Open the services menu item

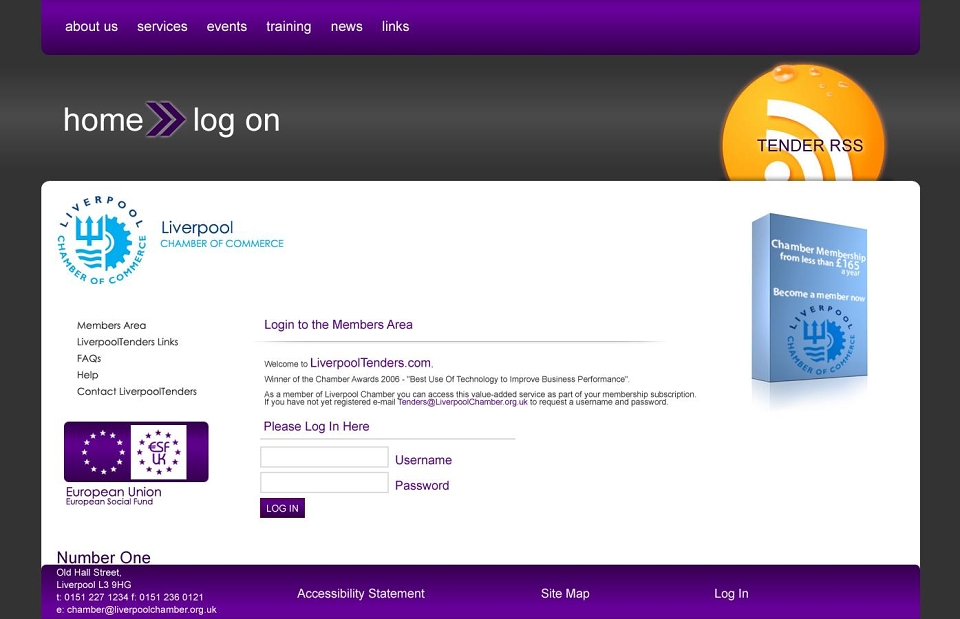(162, 26)
